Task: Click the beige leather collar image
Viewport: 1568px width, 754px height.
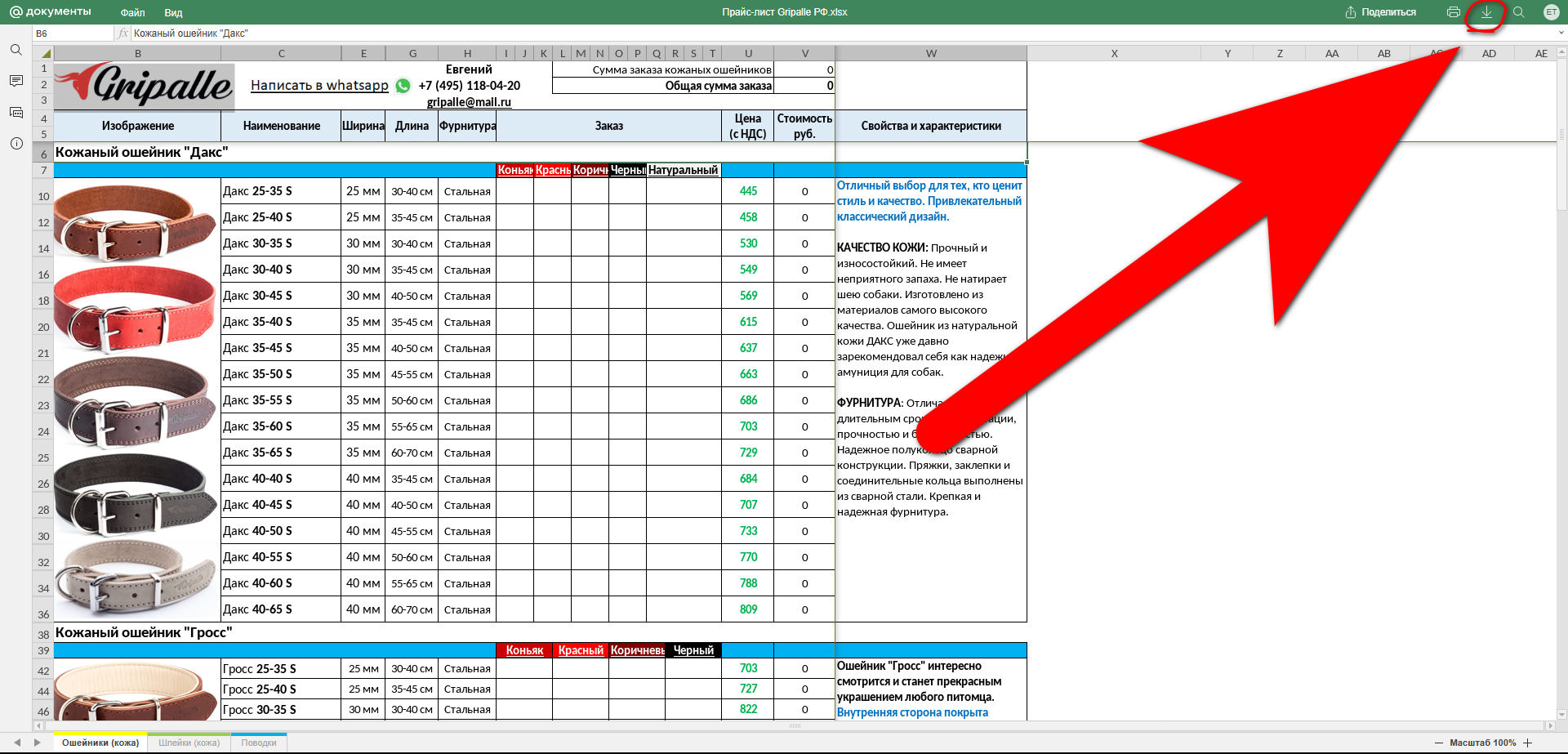Action: 136,580
